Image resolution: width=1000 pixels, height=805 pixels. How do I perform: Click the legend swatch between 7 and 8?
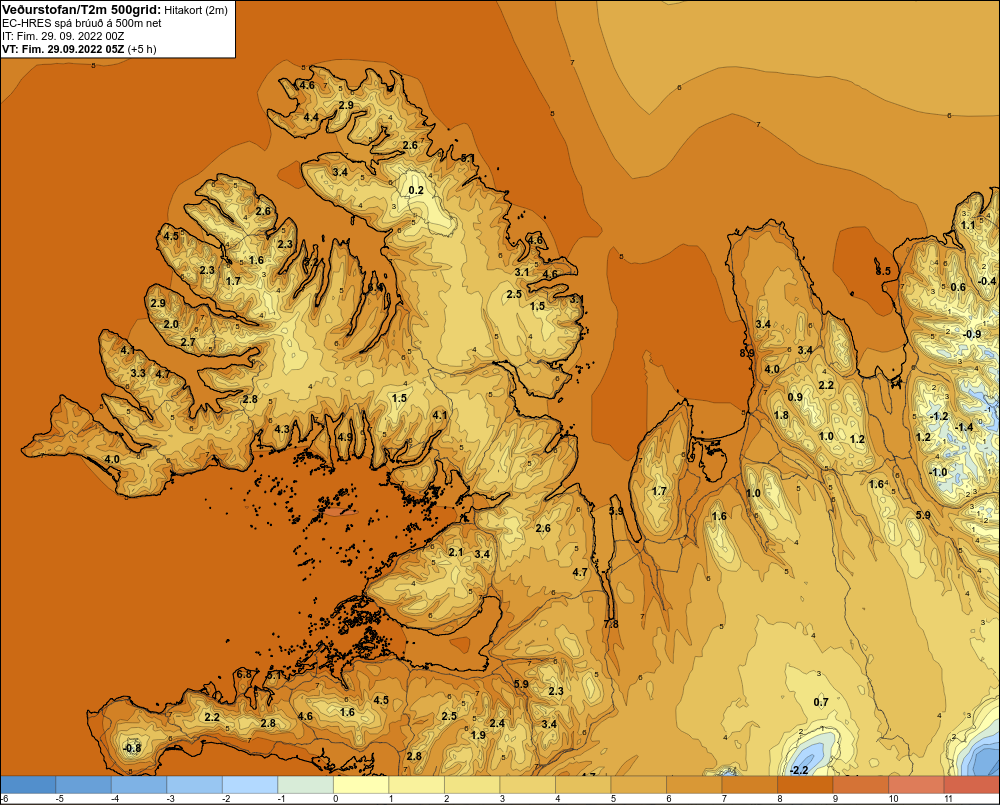point(749,785)
